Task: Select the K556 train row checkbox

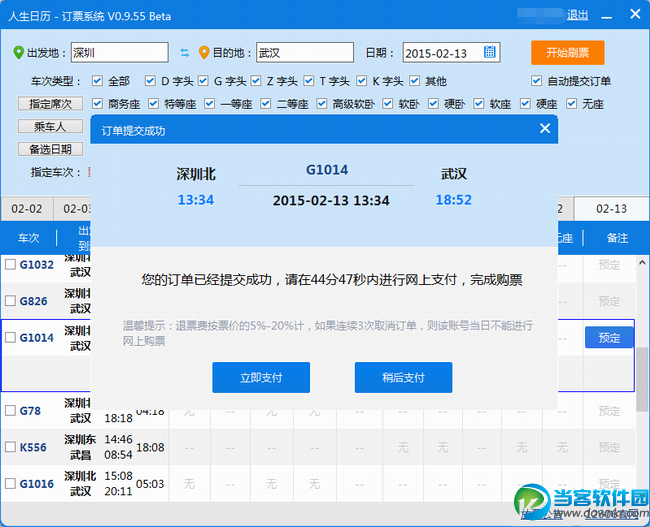Action: click(x=10, y=447)
